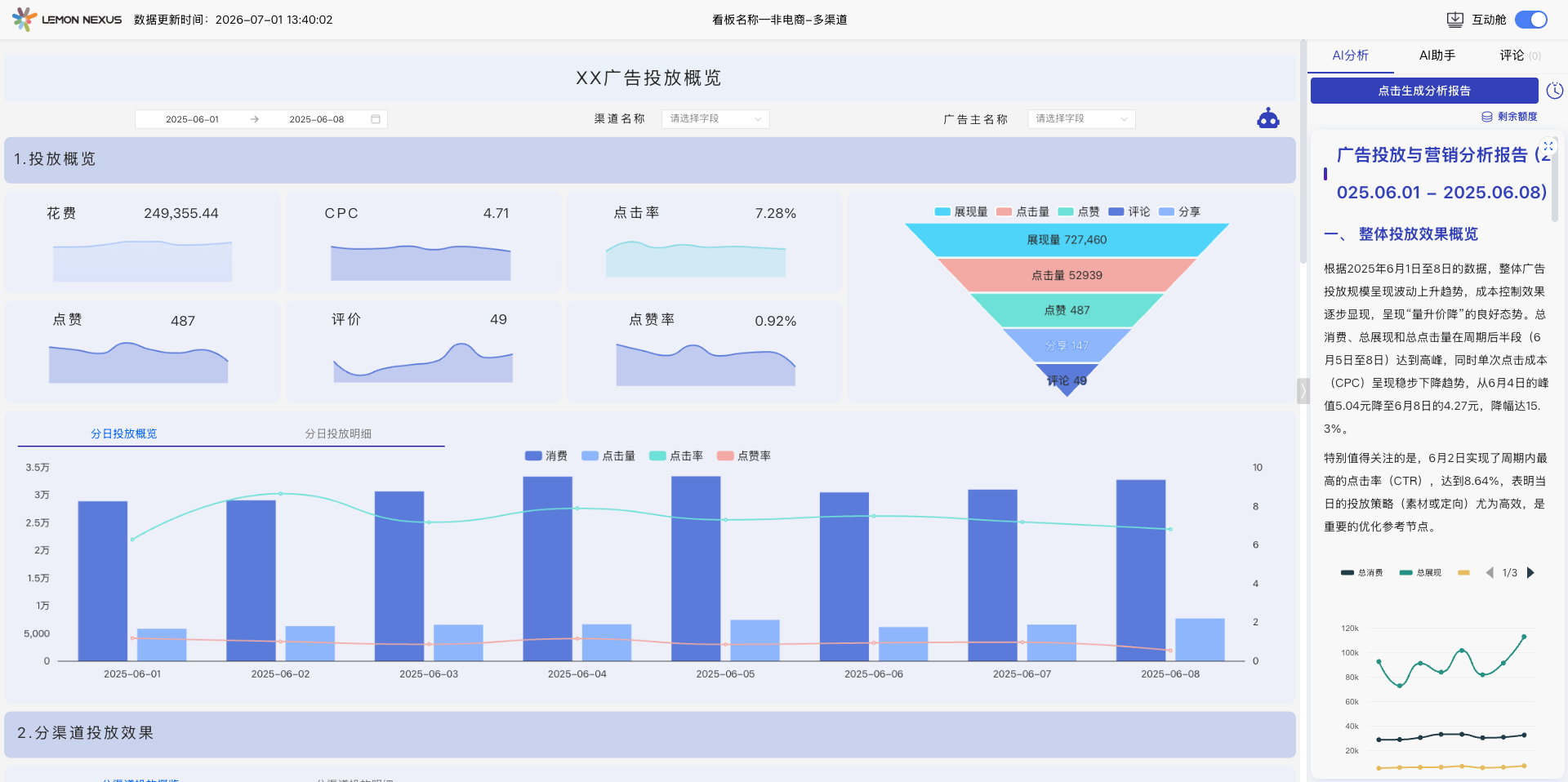
Task: Click the 一、整体投放效果概览 heading
Action: pyautogui.click(x=1401, y=234)
